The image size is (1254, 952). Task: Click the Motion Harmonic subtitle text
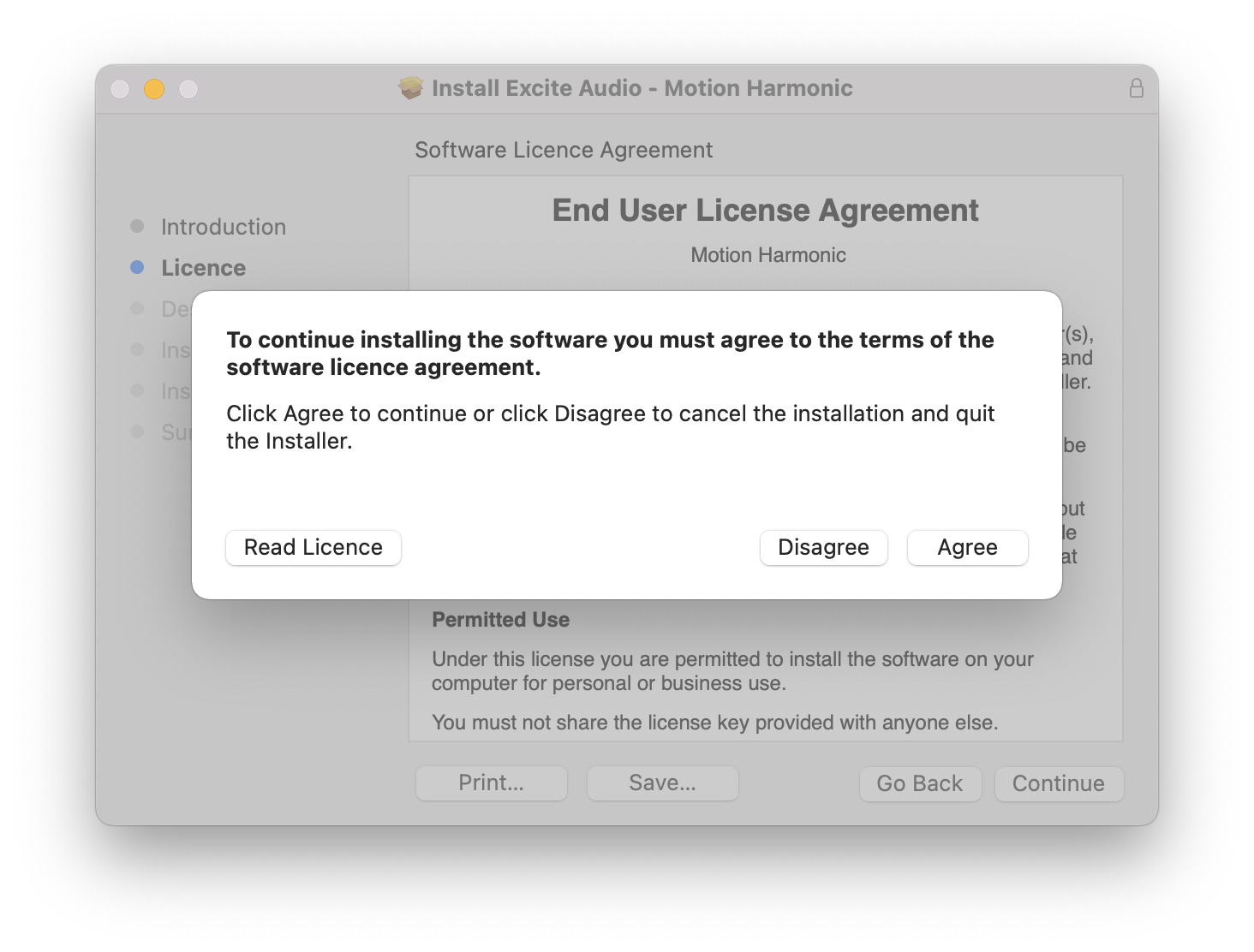coord(768,255)
